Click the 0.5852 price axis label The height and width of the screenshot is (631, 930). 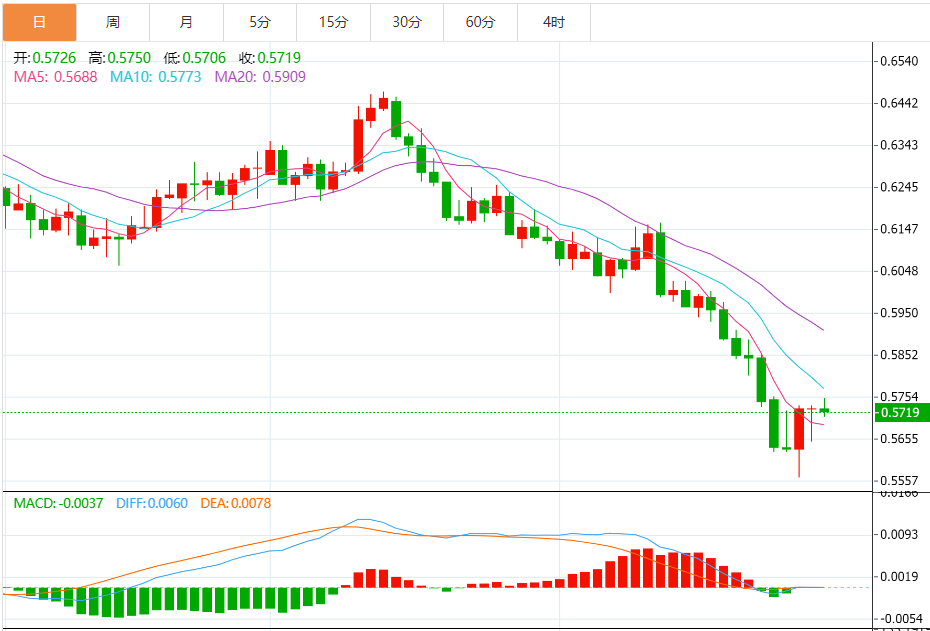pyautogui.click(x=900, y=355)
